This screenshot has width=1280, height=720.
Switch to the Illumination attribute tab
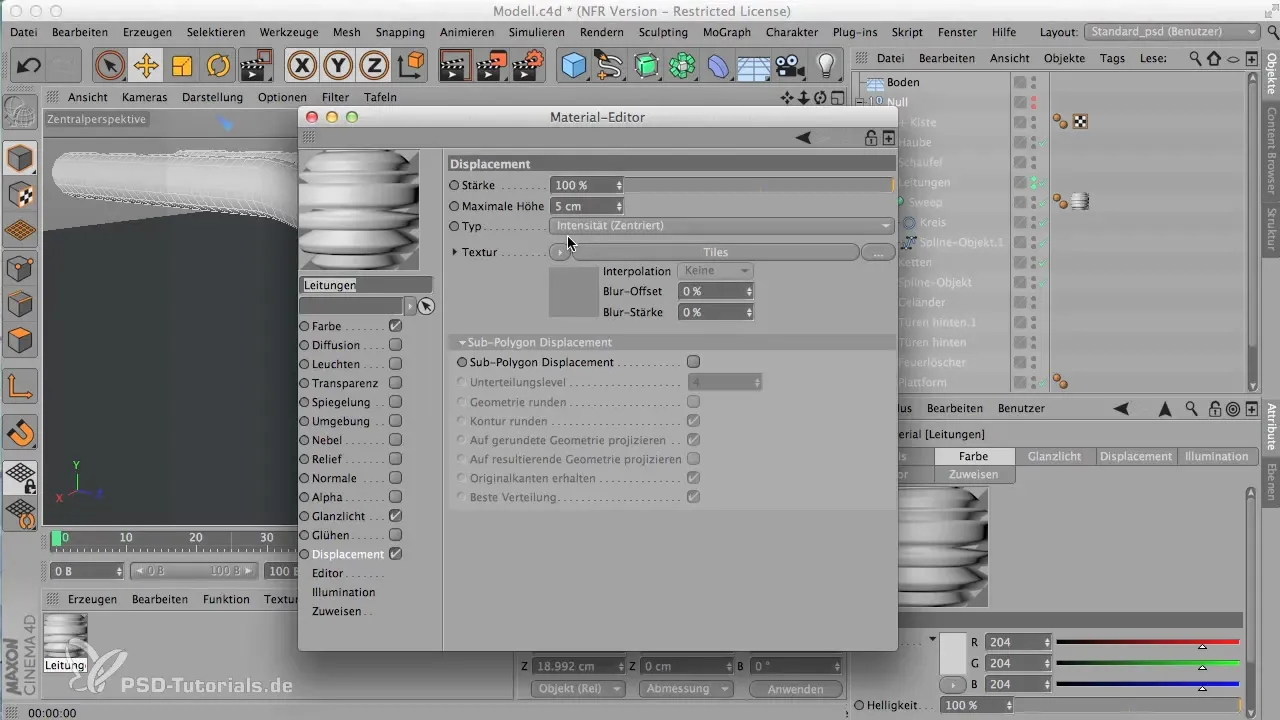coord(1216,456)
